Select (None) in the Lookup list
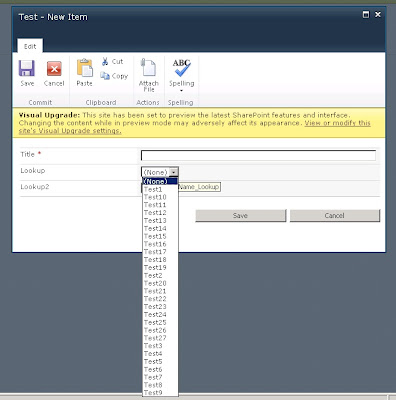This screenshot has height=400, width=396. [x=160, y=181]
